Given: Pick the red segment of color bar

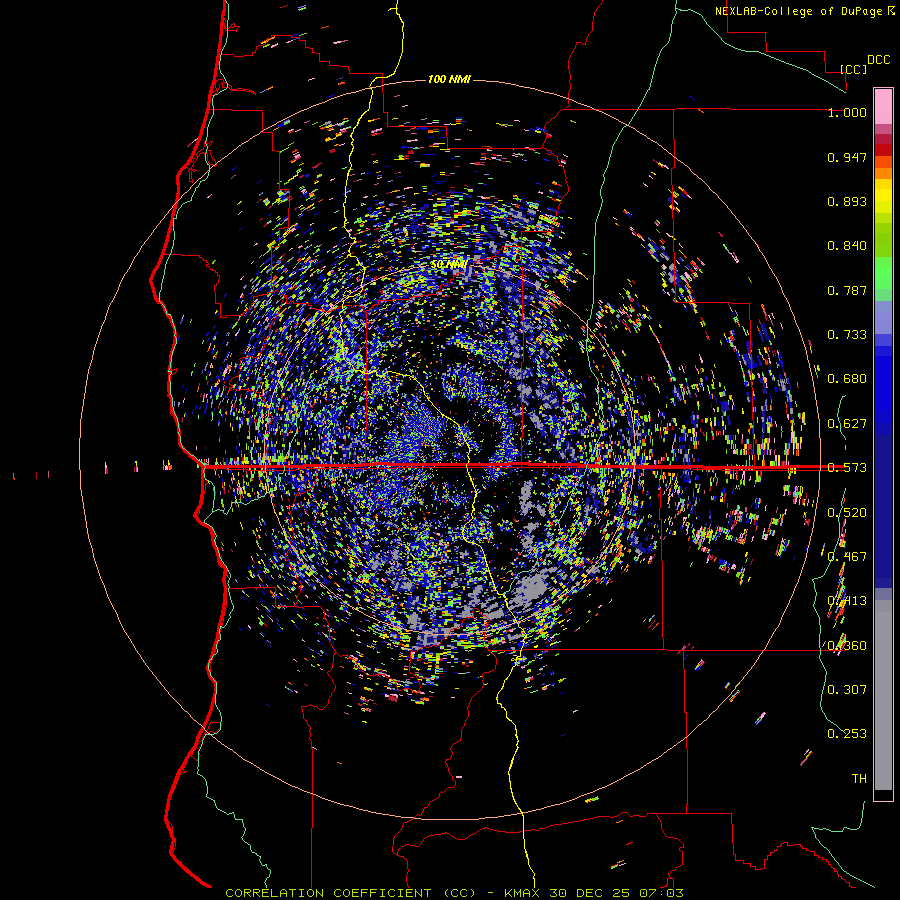Looking at the screenshot, I should pyautogui.click(x=883, y=150).
